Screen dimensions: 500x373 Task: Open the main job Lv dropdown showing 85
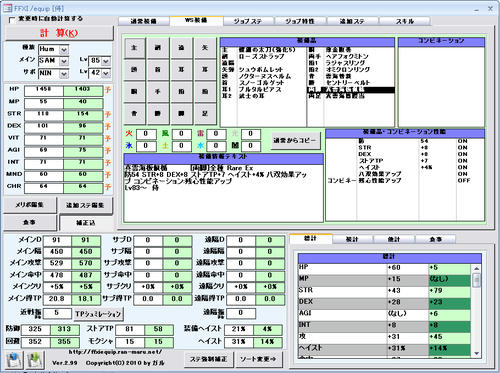pyautogui.click(x=106, y=61)
